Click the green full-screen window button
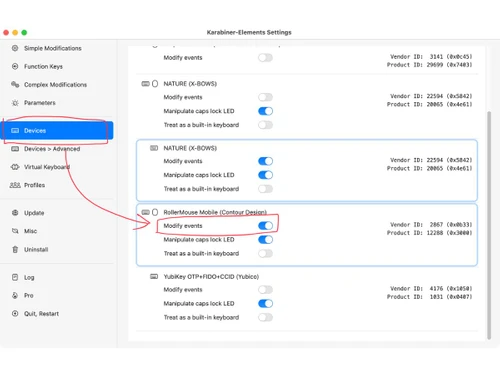The image size is (500, 375). pyautogui.click(x=24, y=32)
